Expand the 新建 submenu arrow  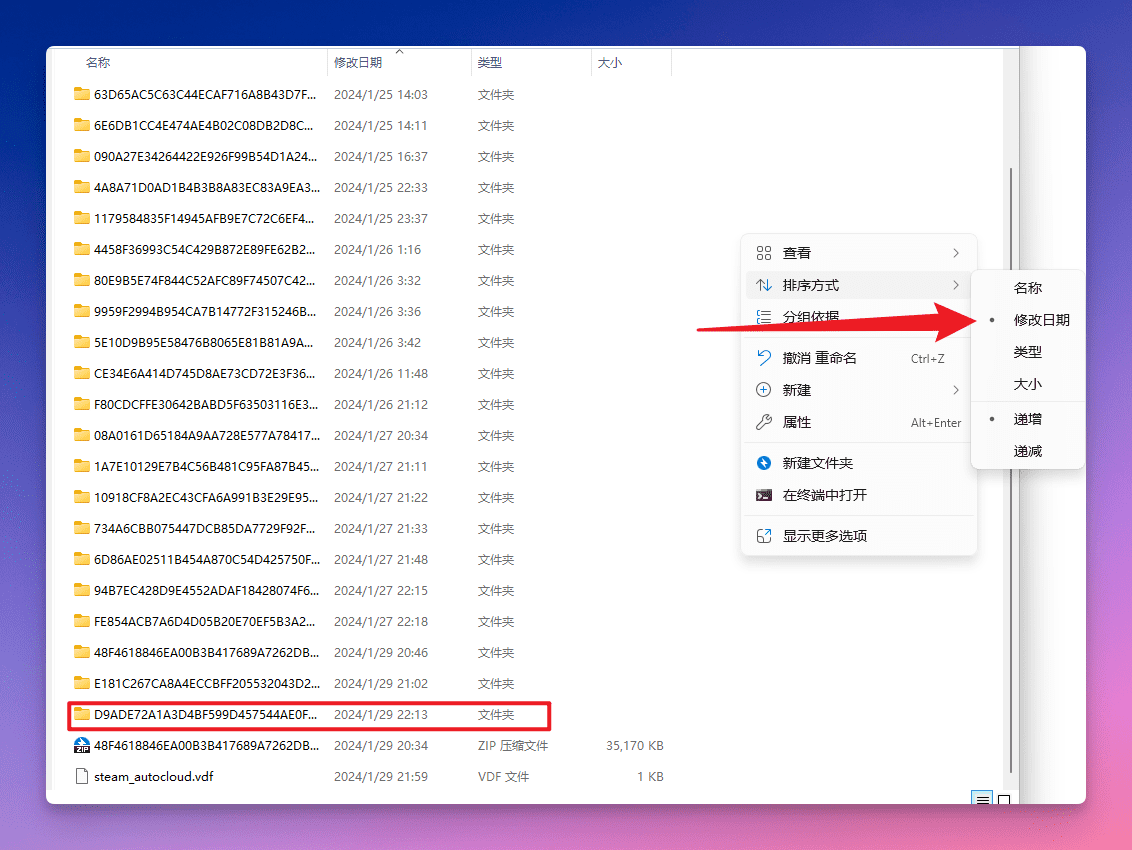click(956, 390)
